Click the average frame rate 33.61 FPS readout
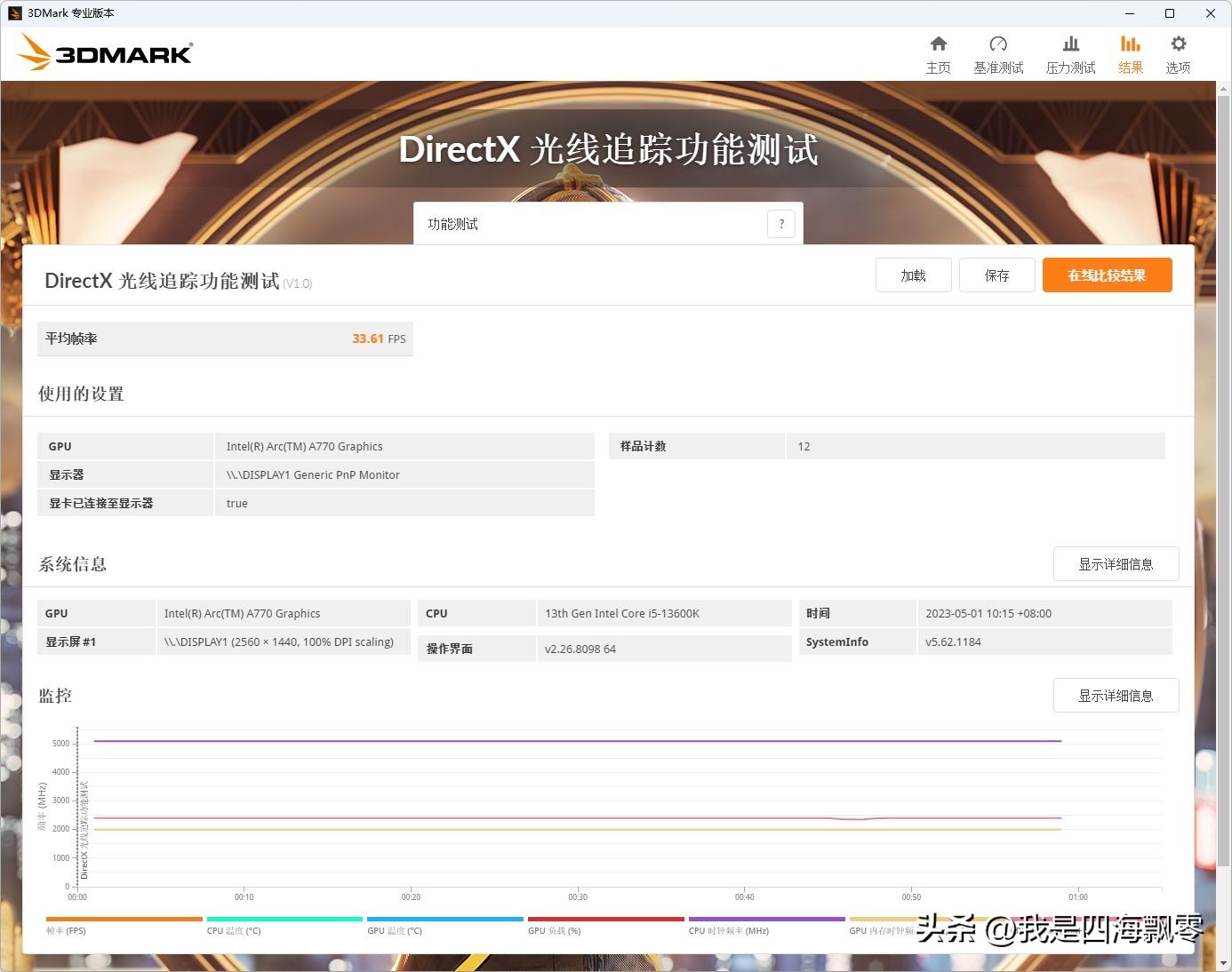This screenshot has height=972, width=1232. click(368, 339)
